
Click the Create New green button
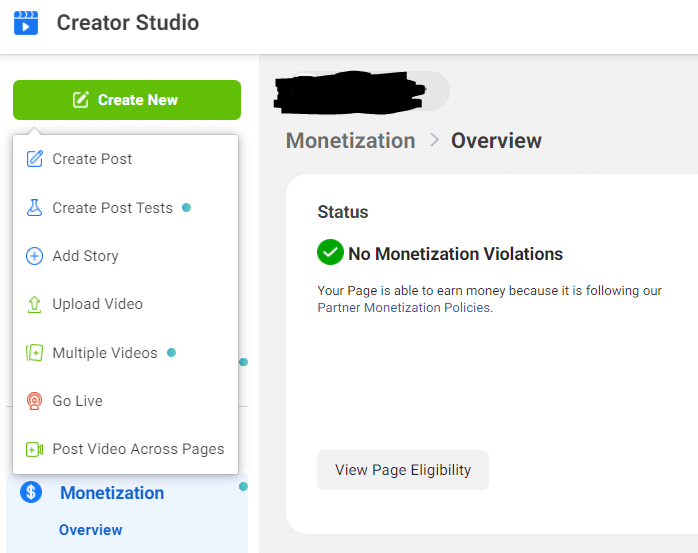click(127, 100)
